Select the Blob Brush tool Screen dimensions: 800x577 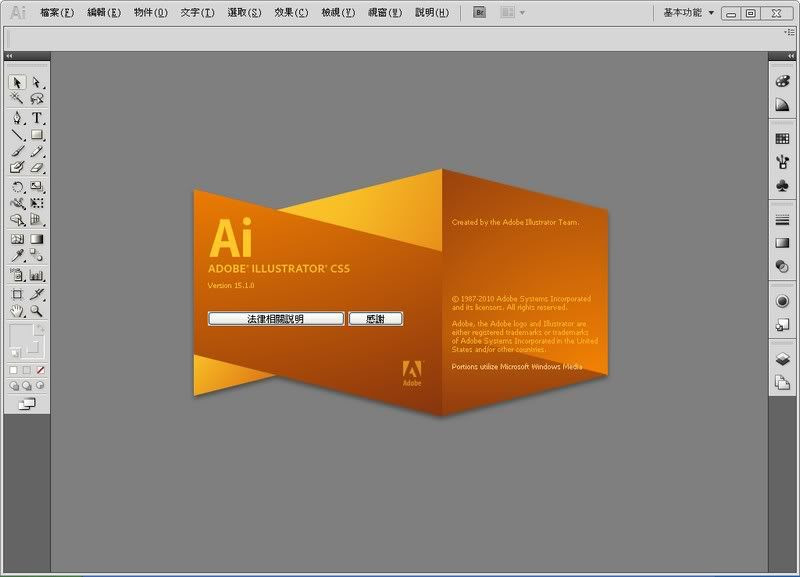coord(17,167)
